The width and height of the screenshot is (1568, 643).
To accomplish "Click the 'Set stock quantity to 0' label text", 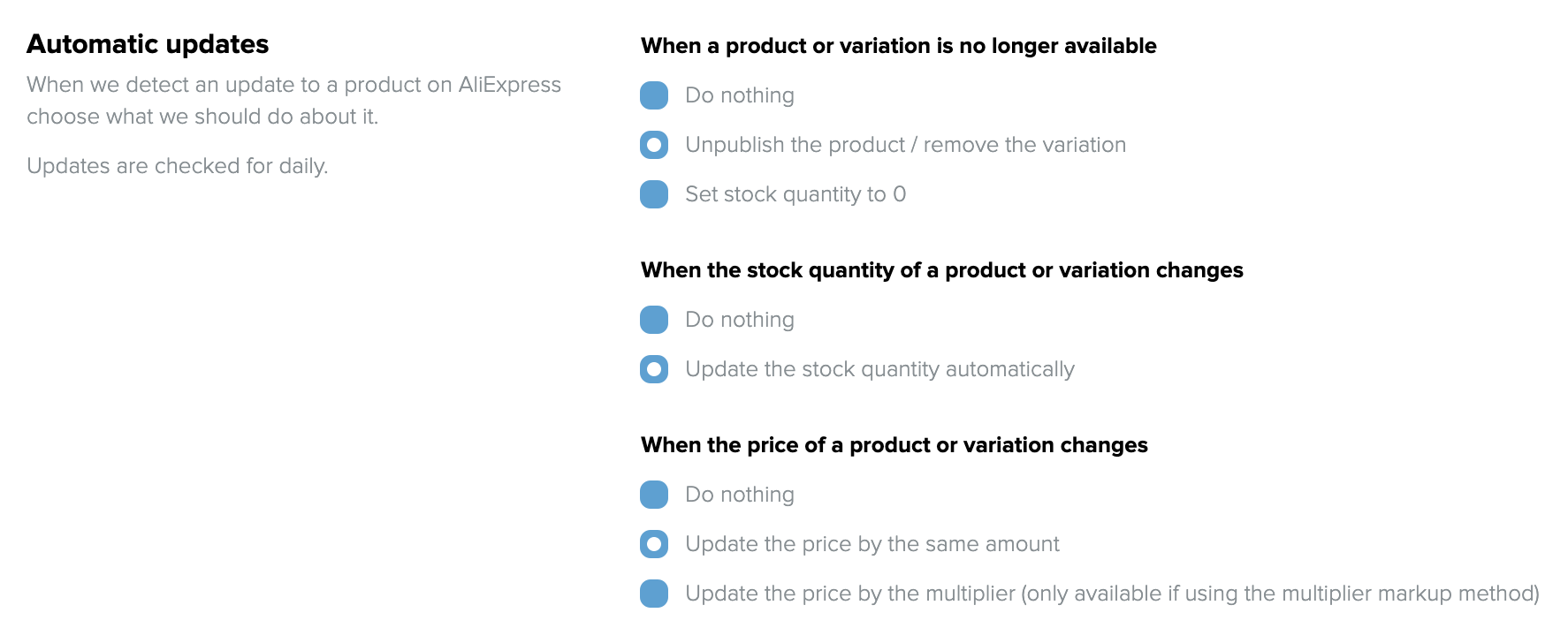I will [795, 194].
